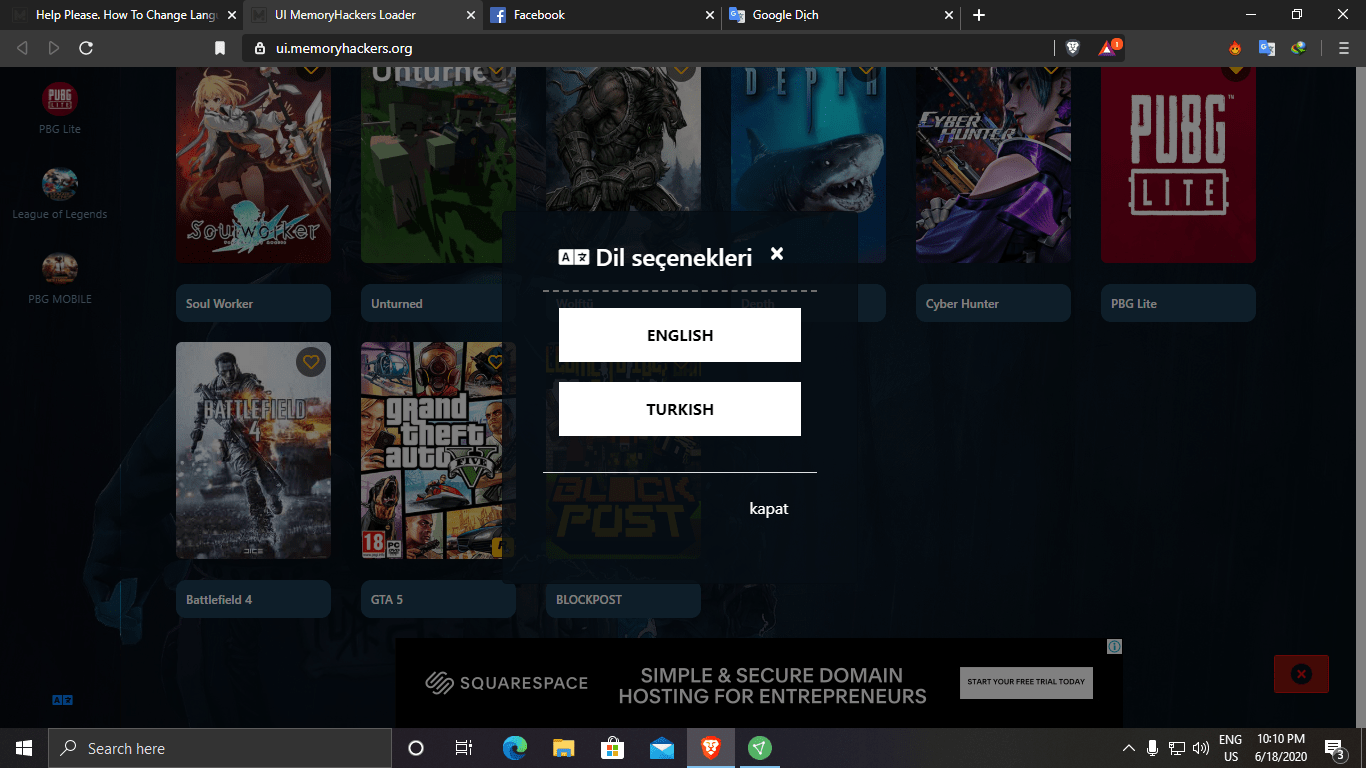
Task: Open the PUBG Lite sidebar icon
Action: tap(60, 99)
